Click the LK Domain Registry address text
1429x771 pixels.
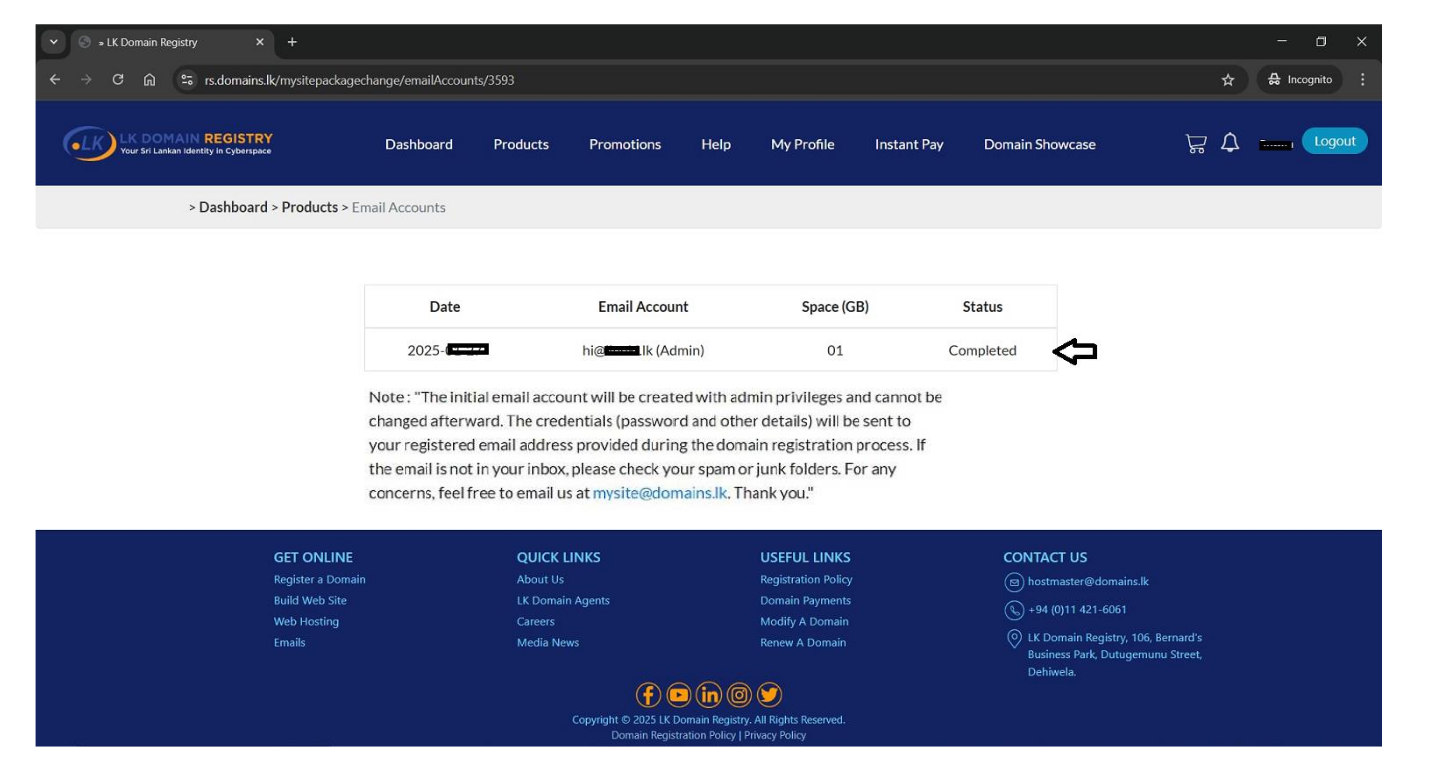tap(1115, 654)
